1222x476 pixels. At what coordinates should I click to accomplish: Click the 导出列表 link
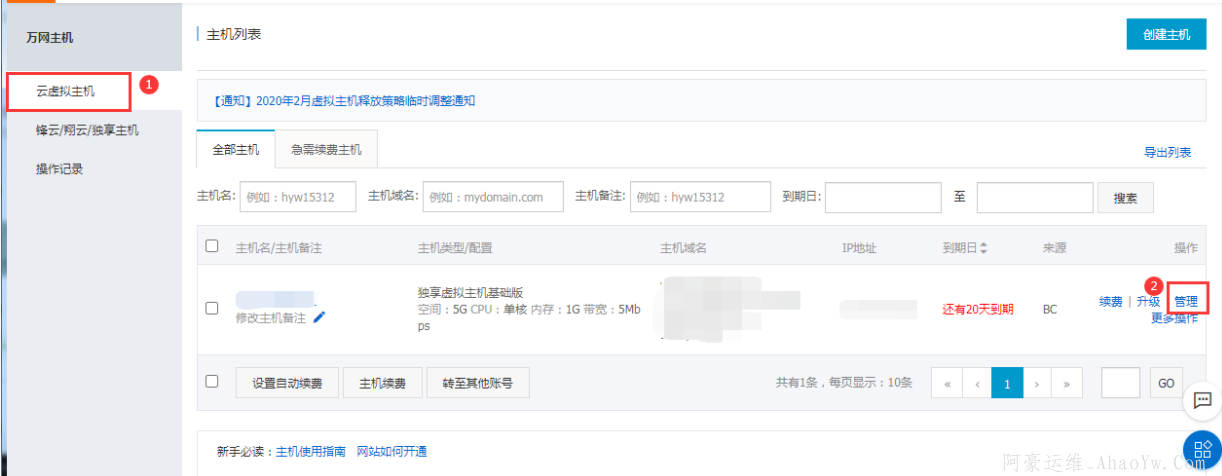coord(1167,153)
